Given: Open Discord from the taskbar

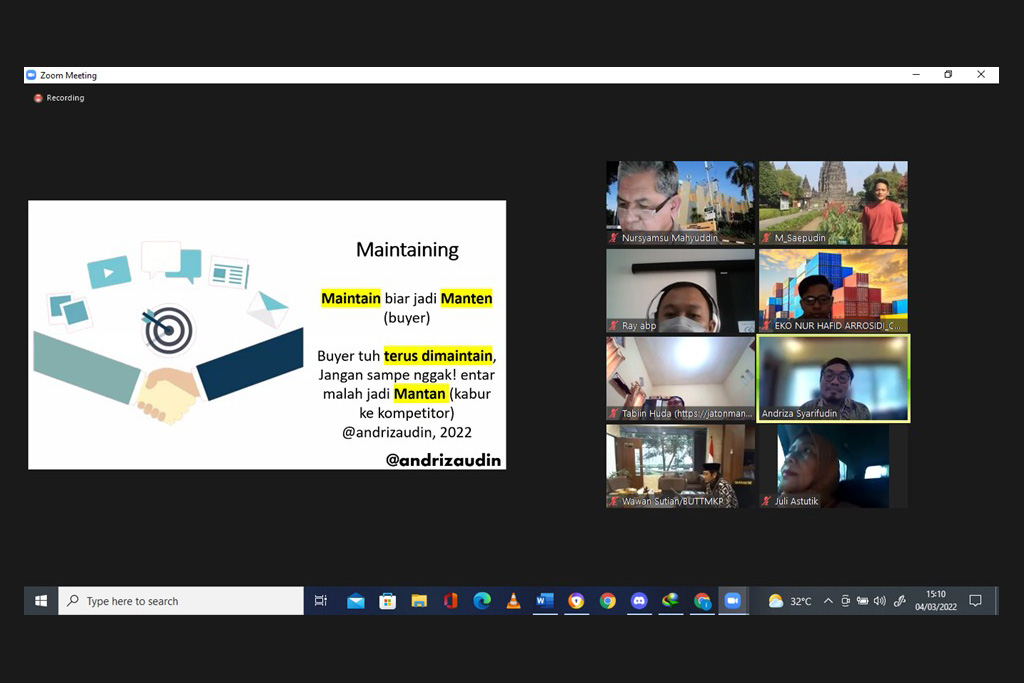Looking at the screenshot, I should pyautogui.click(x=639, y=601).
